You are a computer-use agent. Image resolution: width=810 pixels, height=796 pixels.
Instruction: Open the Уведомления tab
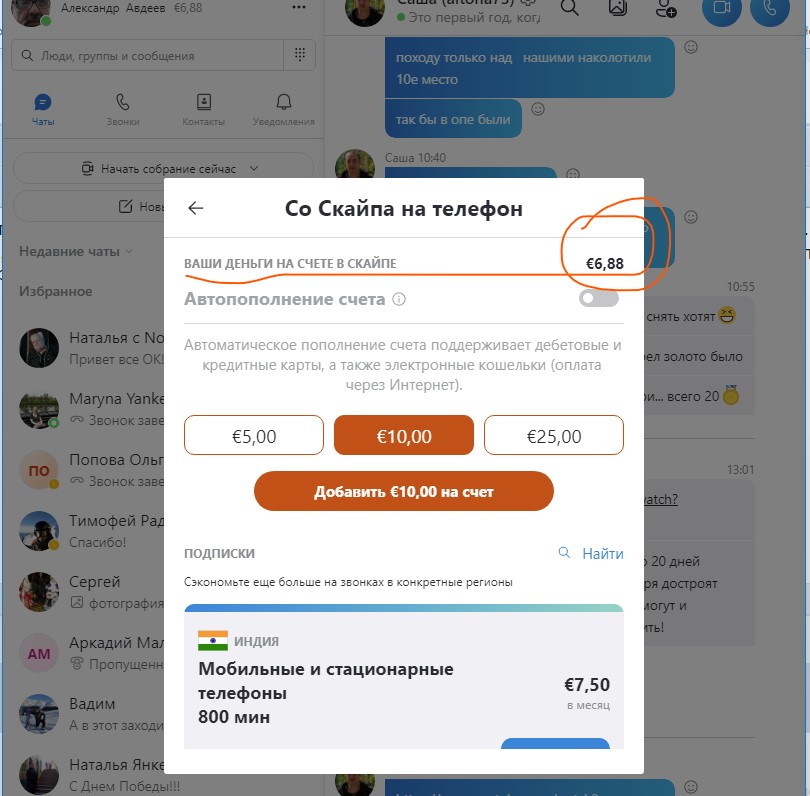[284, 110]
